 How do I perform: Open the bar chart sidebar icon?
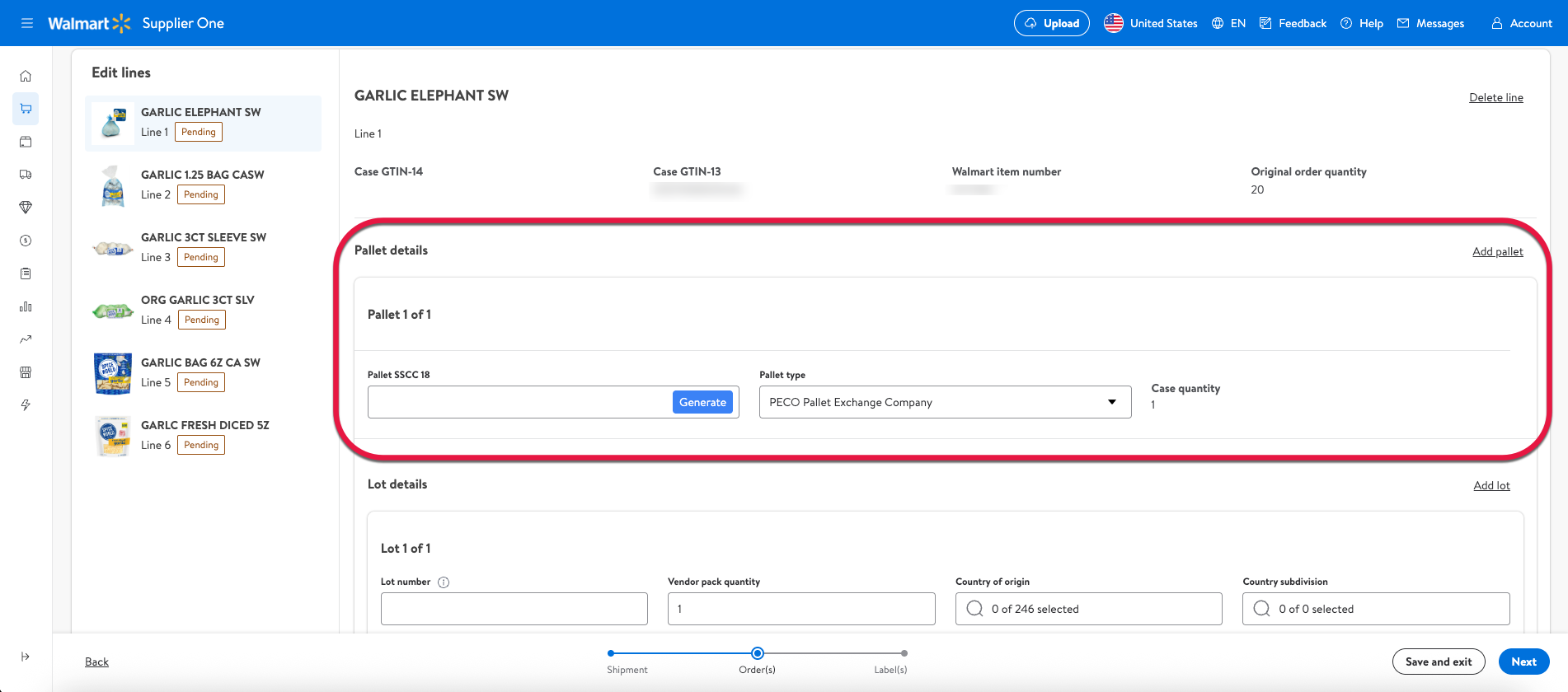tap(26, 306)
